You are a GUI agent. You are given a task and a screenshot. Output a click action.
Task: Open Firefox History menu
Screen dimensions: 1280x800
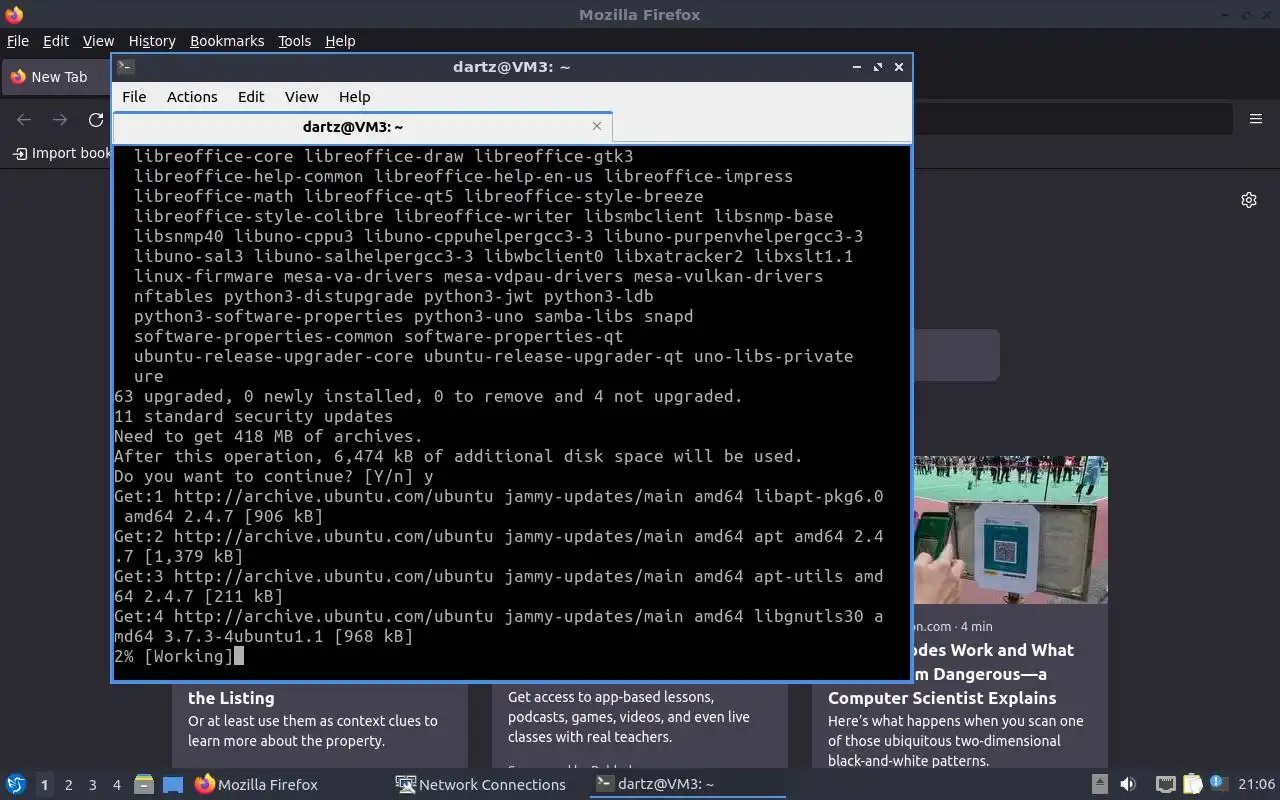152,41
